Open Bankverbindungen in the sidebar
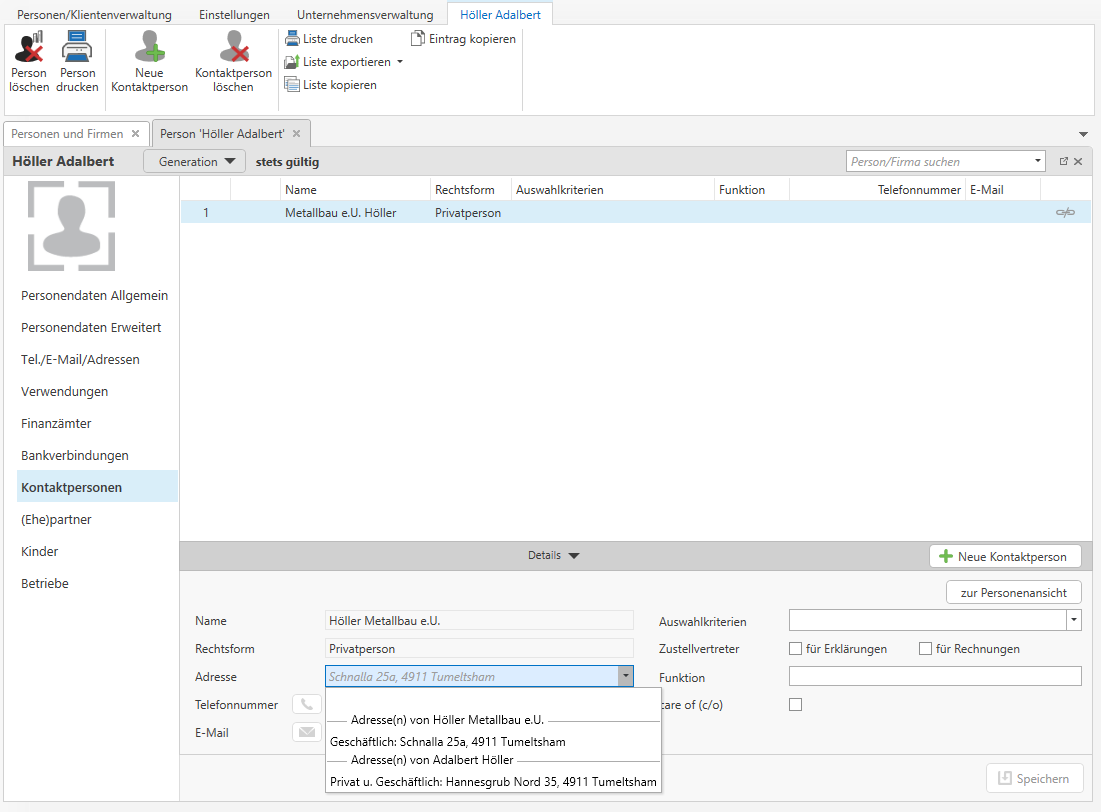Image resolution: width=1101 pixels, height=812 pixels. pyautogui.click(x=75, y=456)
